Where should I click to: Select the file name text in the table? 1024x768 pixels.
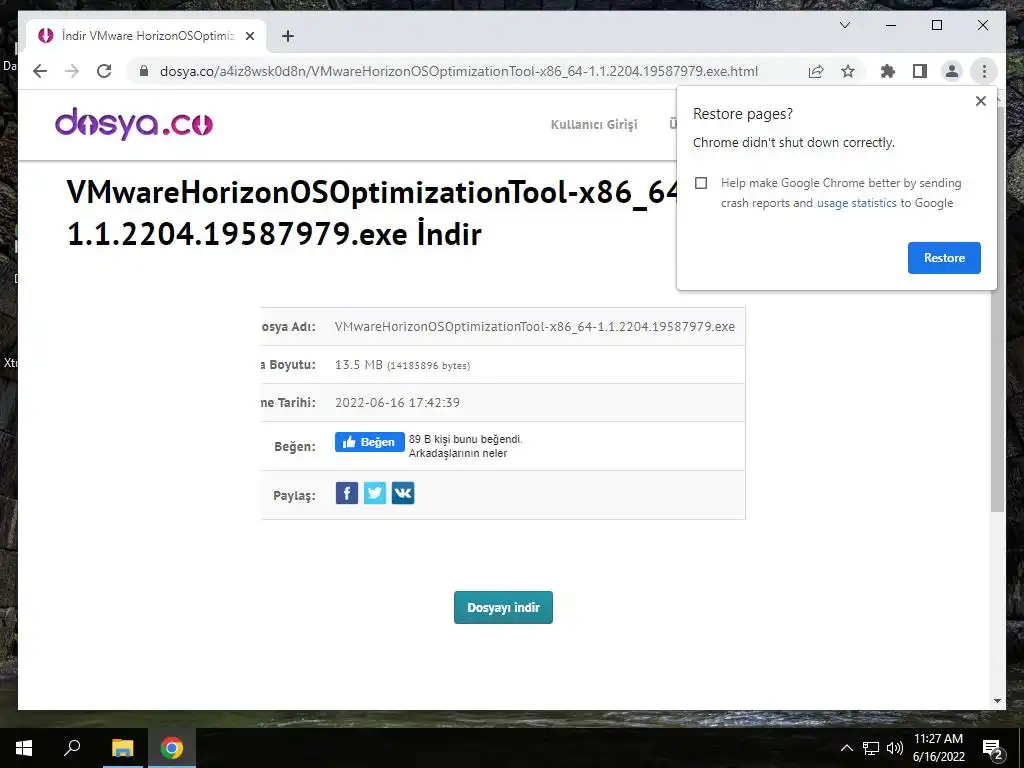tap(534, 327)
